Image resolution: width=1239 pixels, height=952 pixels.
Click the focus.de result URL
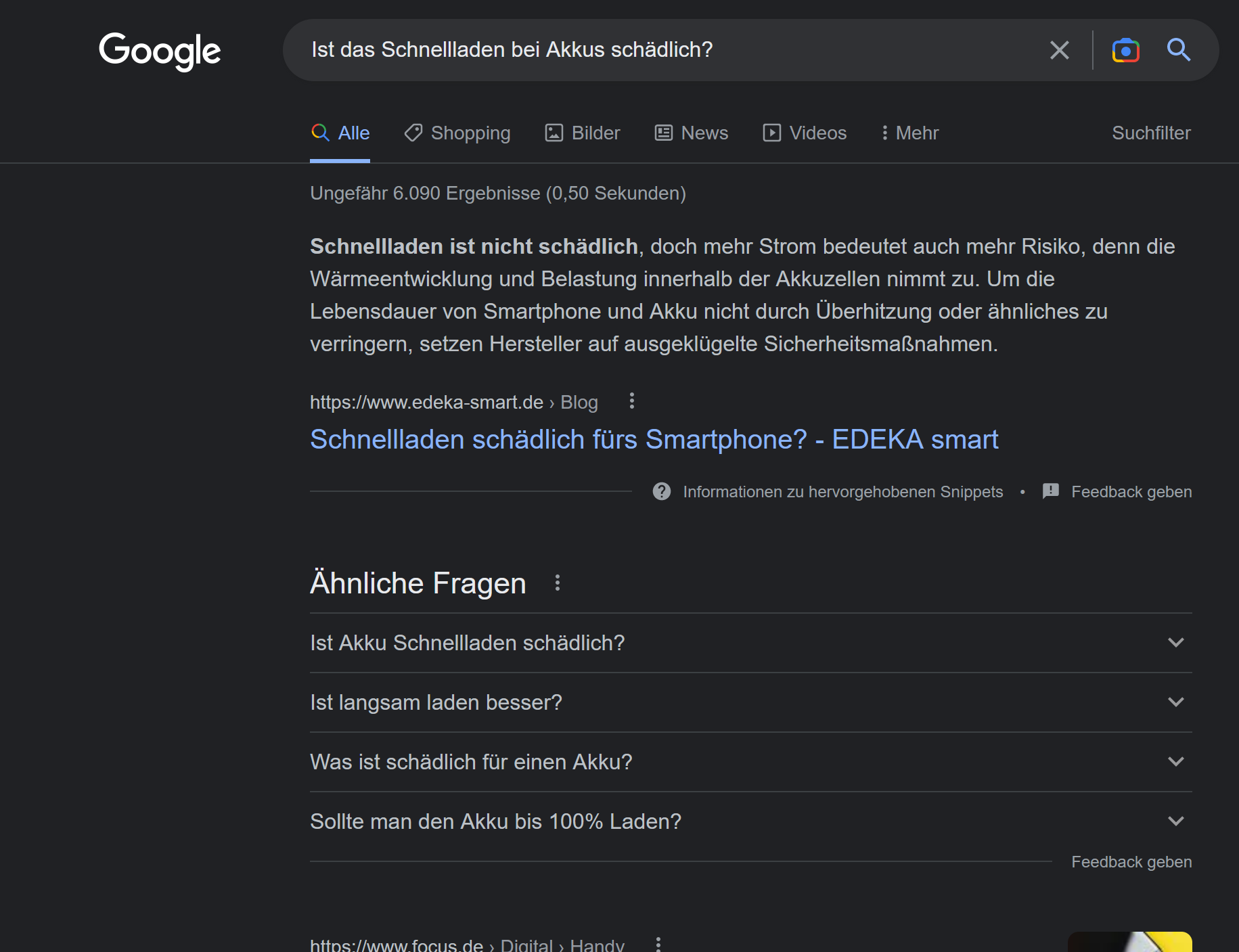467,945
